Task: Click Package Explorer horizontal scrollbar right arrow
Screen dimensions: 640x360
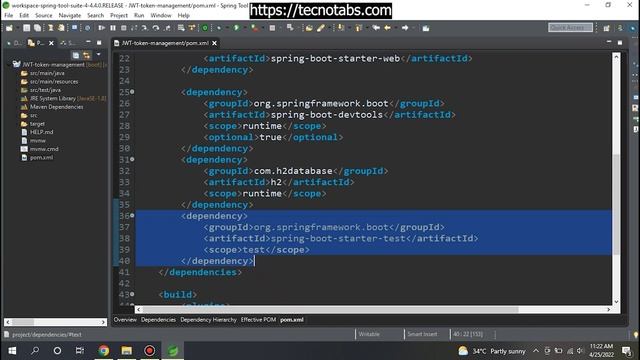Action: tap(103, 322)
